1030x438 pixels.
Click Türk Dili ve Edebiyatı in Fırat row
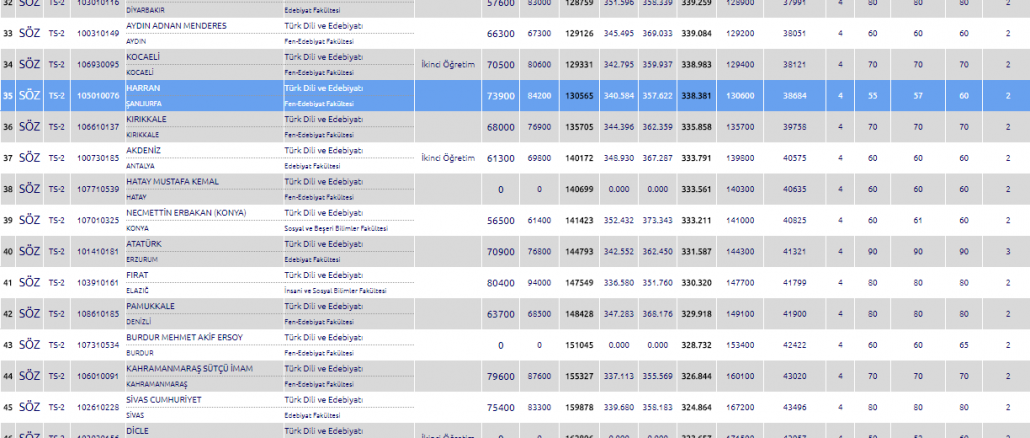(323, 274)
